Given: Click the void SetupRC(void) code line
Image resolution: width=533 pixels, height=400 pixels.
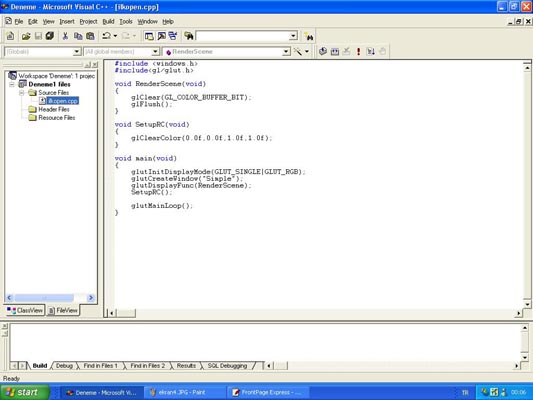Looking at the screenshot, I should [x=152, y=124].
